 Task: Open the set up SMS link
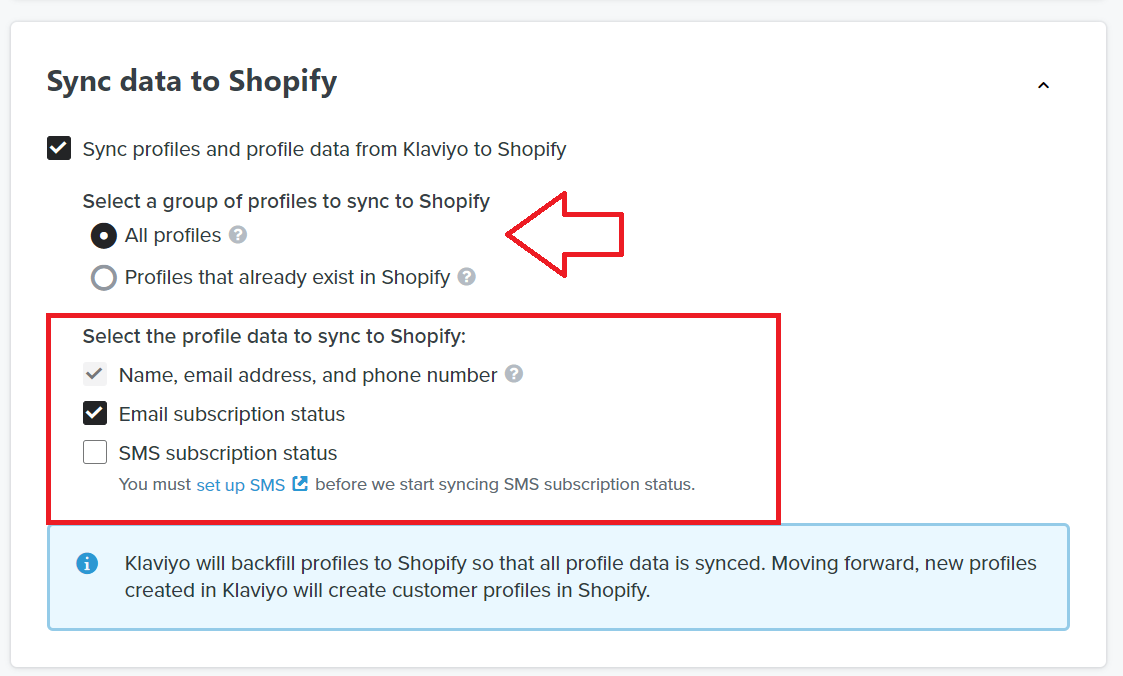point(241,485)
